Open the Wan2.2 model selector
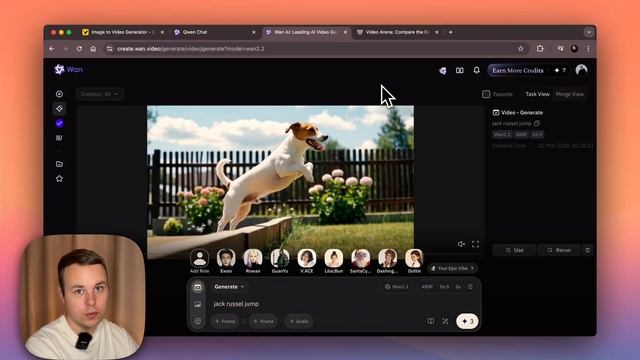Image resolution: width=640 pixels, height=360 pixels. coord(396,287)
